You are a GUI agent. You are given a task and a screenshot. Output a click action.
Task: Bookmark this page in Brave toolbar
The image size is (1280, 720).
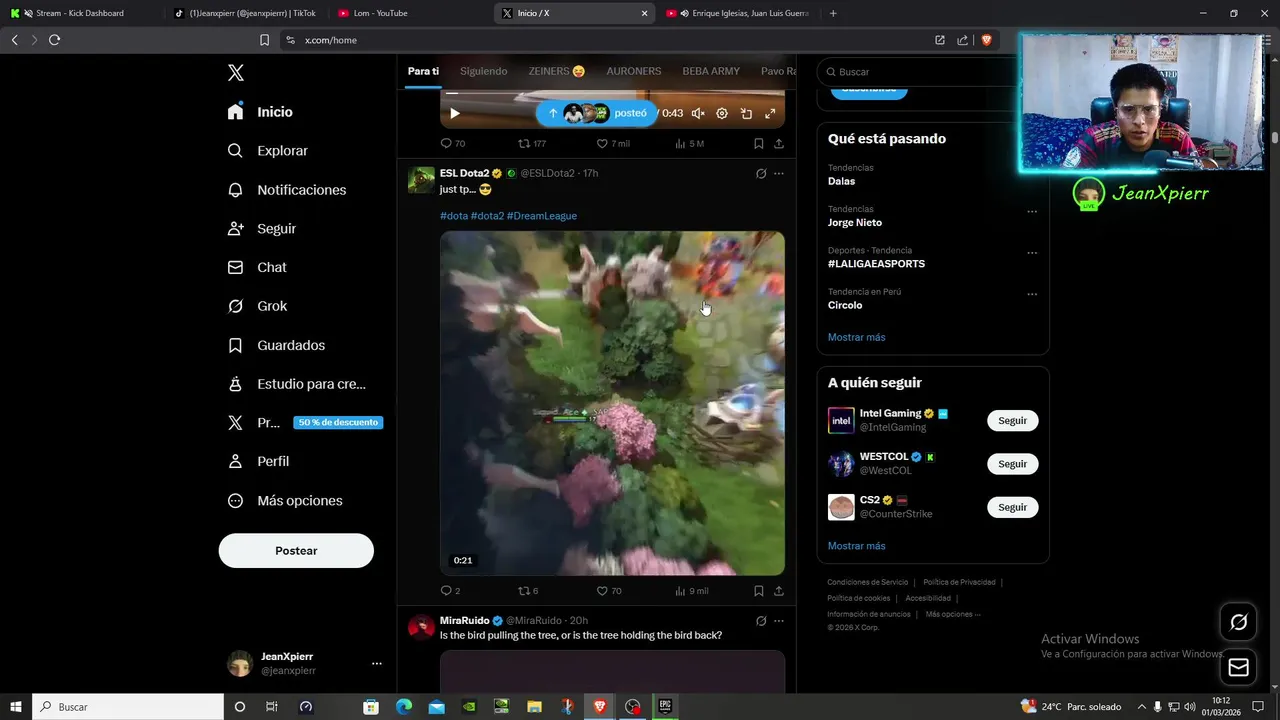264,40
